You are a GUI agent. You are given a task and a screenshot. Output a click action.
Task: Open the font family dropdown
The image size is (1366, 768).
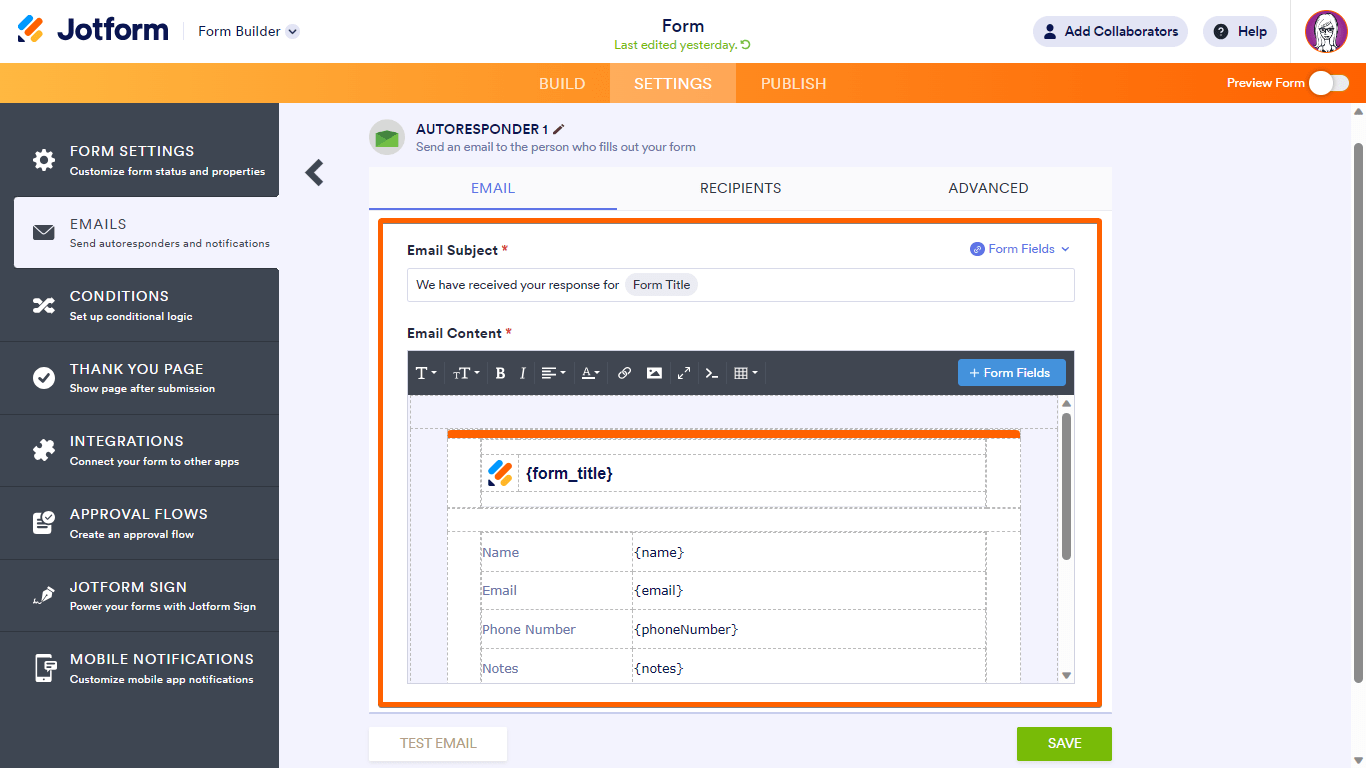[426, 373]
